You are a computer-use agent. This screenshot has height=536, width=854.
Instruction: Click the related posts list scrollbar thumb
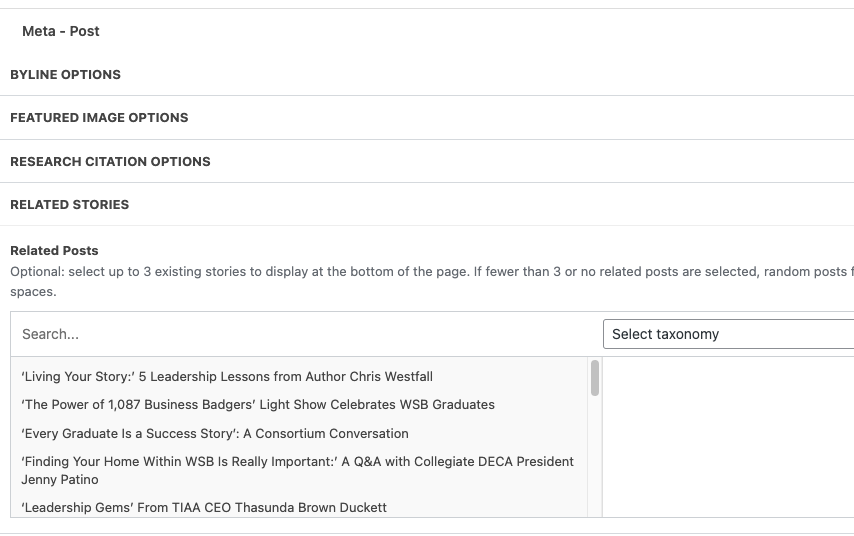tap(596, 378)
